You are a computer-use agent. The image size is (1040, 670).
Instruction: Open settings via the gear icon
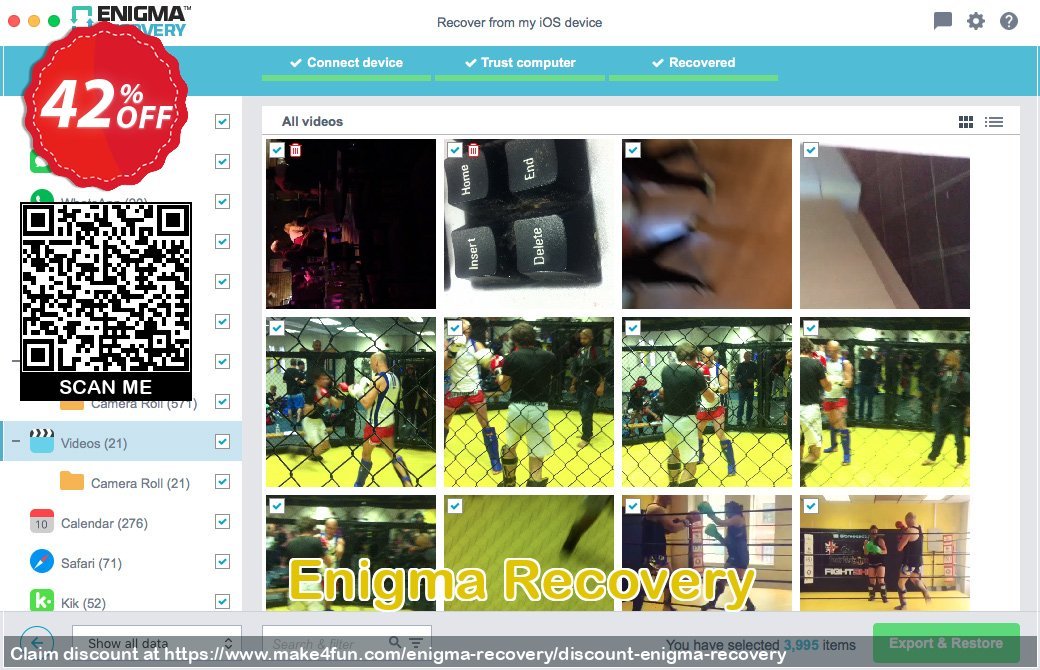coord(976,21)
